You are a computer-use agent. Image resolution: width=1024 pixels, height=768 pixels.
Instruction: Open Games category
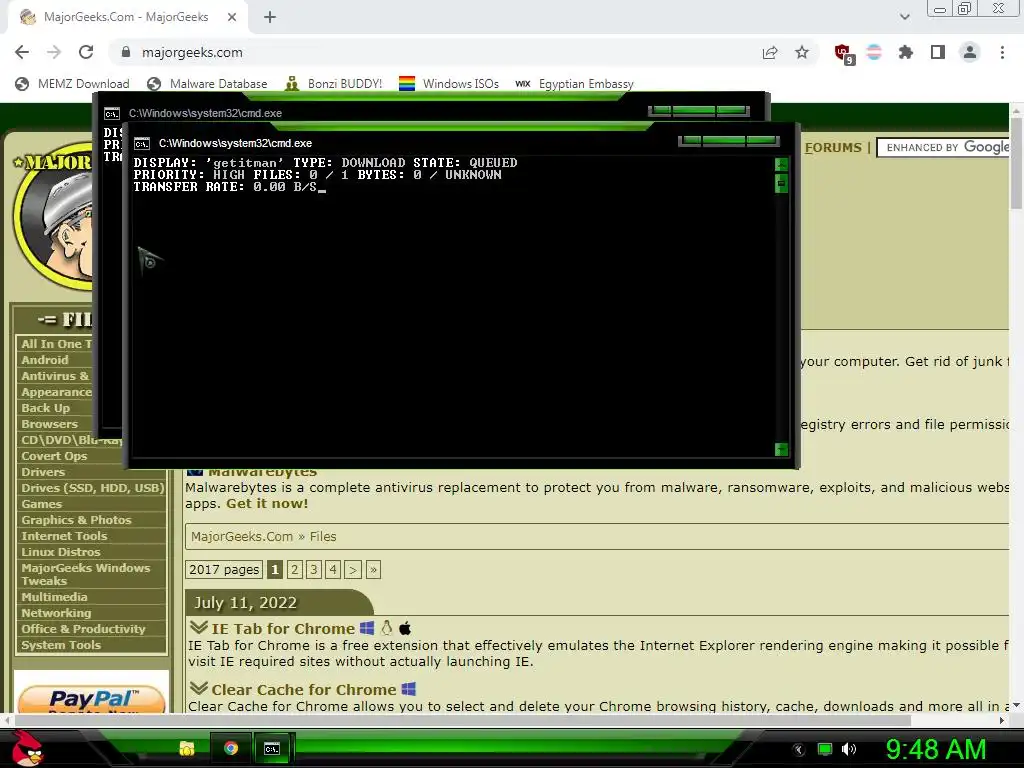42,504
